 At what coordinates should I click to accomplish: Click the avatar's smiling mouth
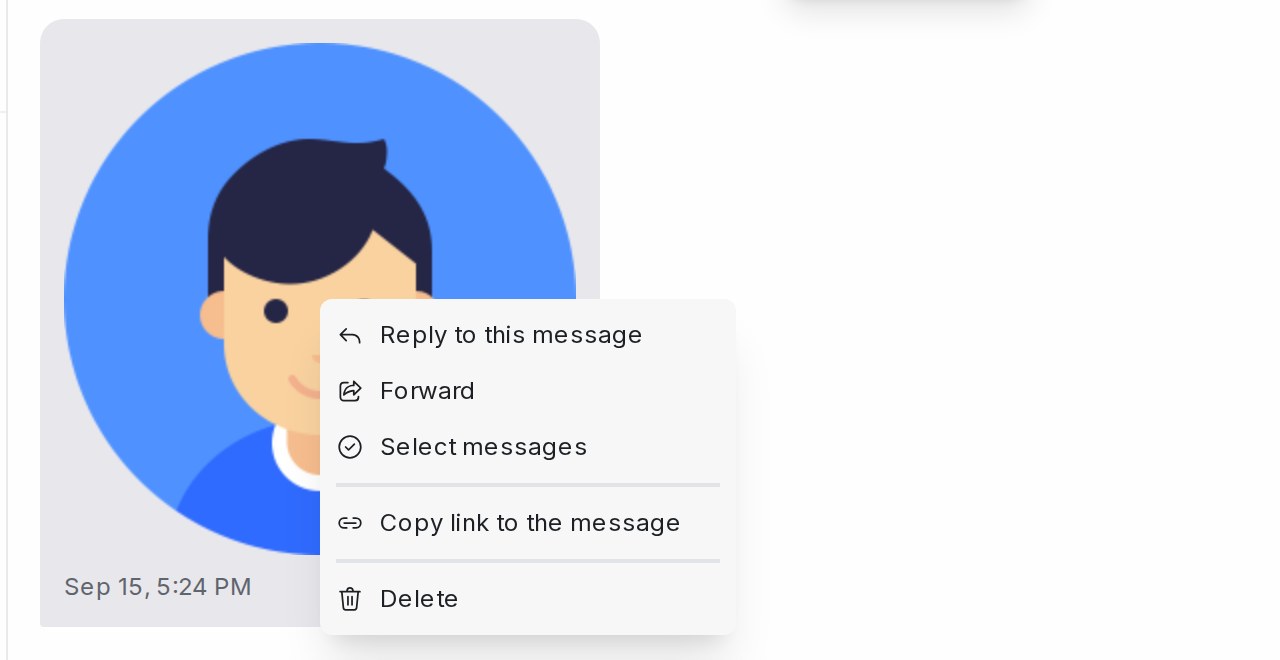tap(304, 389)
